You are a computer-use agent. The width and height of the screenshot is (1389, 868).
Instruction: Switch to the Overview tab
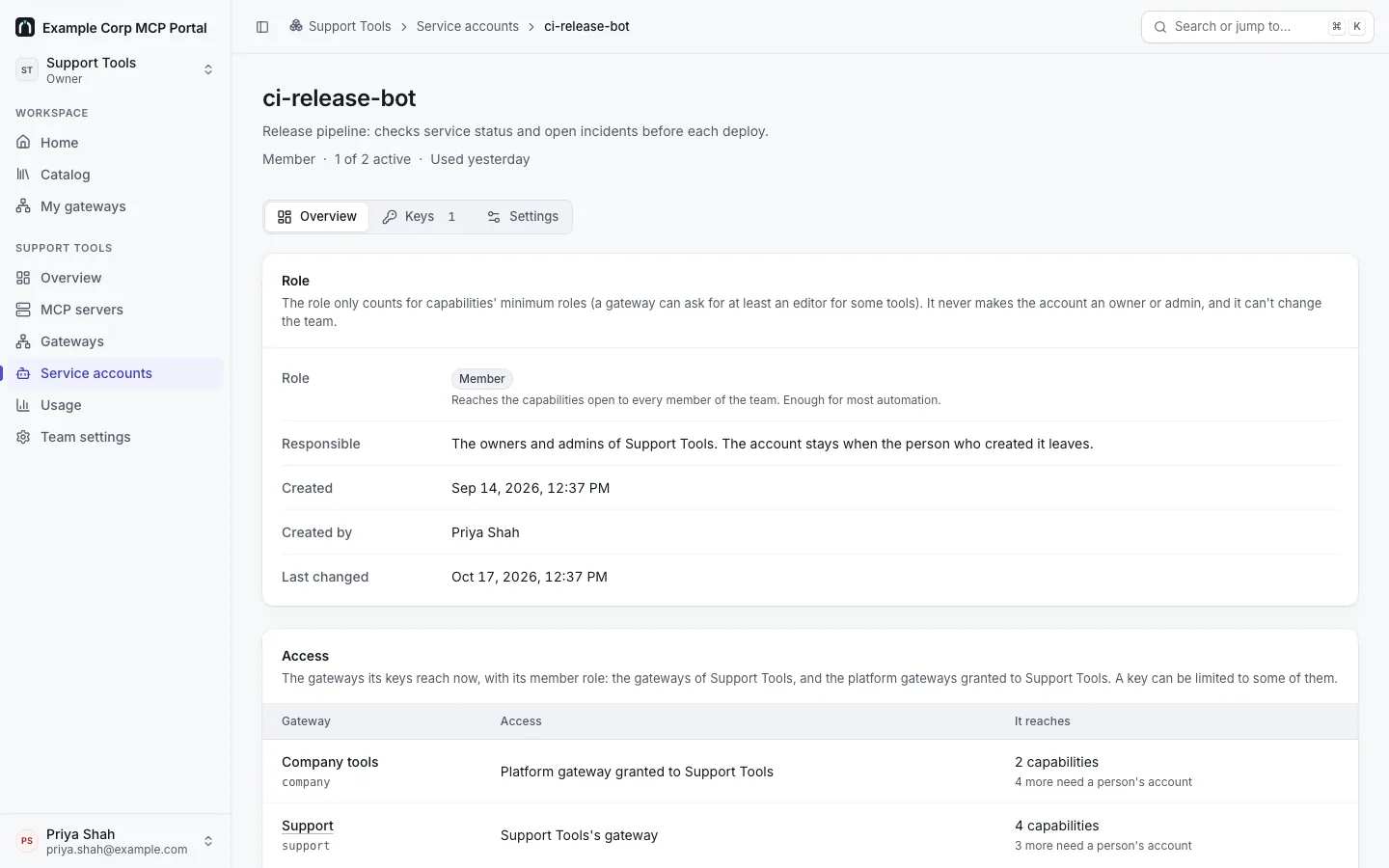click(317, 217)
